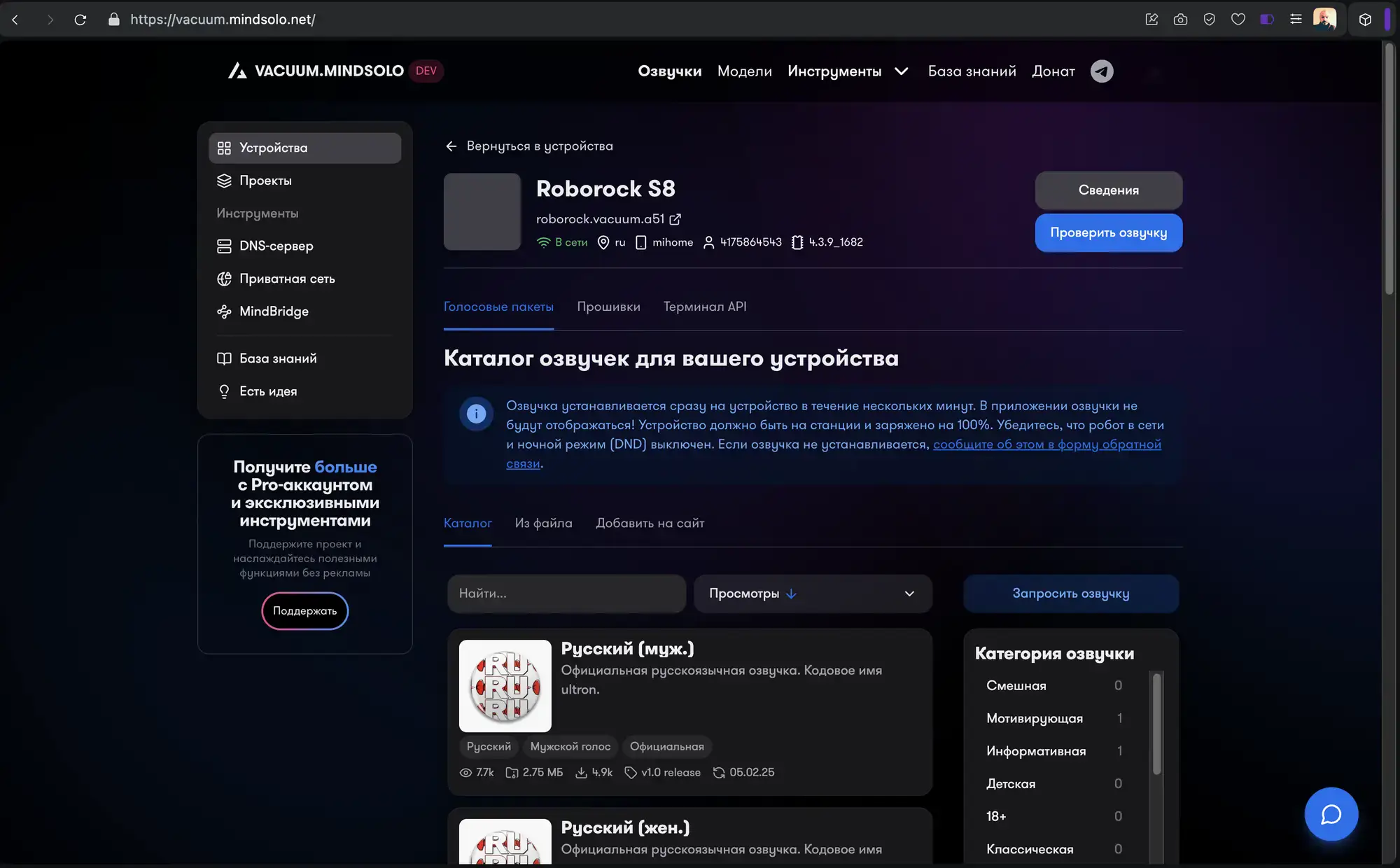Open browser screenshot camera icon
Viewport: 1400px width, 868px height.
pos(1180,20)
